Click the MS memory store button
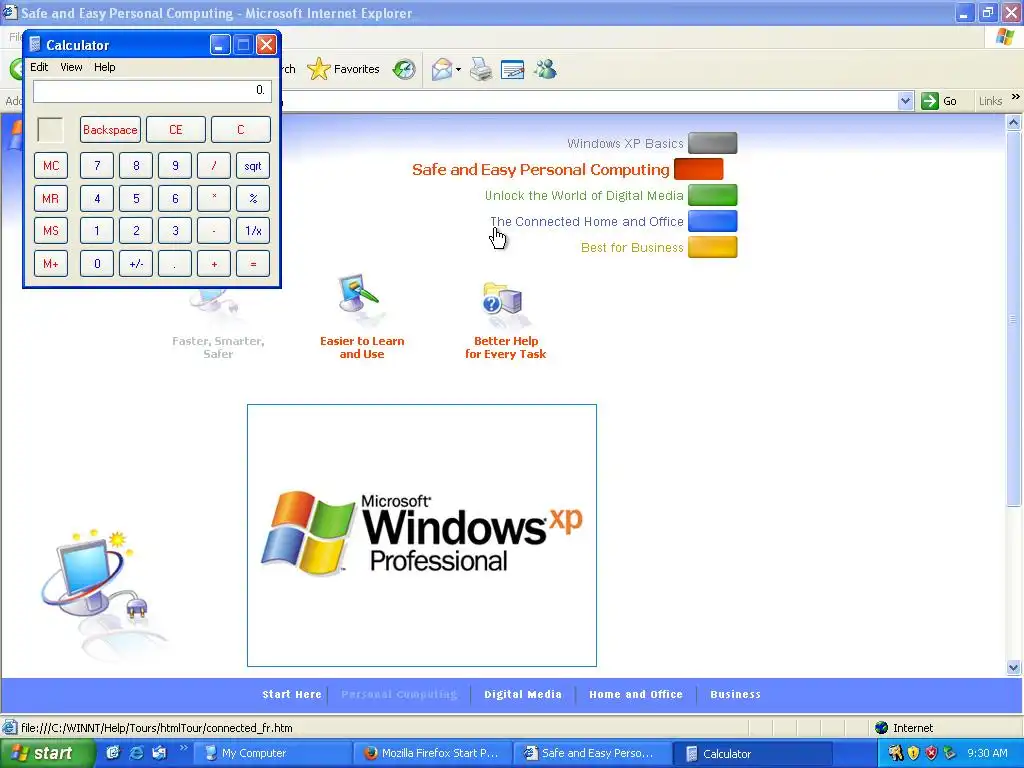Image resolution: width=1024 pixels, height=768 pixels. pos(51,231)
